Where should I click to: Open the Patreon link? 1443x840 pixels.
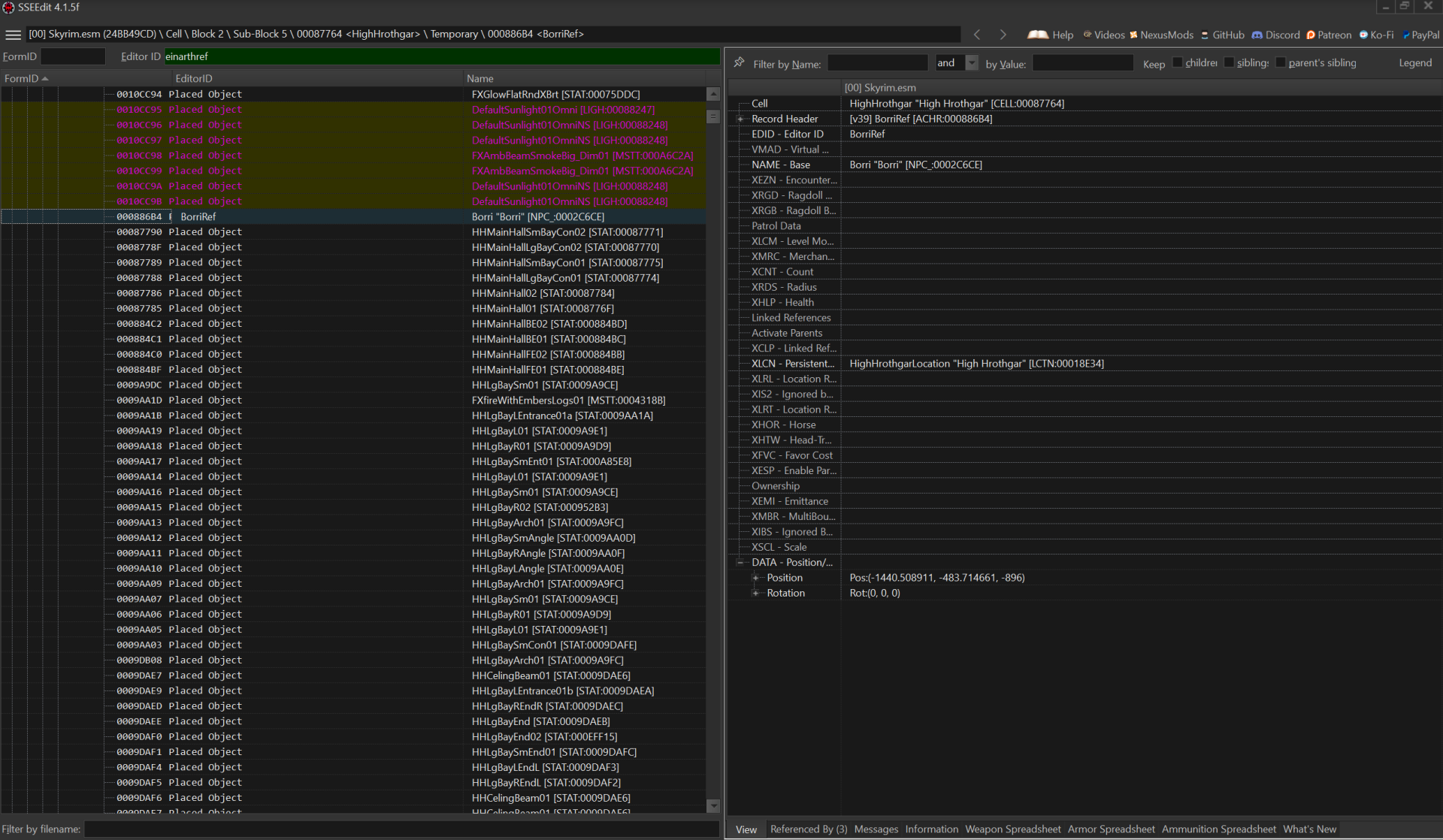point(1329,35)
